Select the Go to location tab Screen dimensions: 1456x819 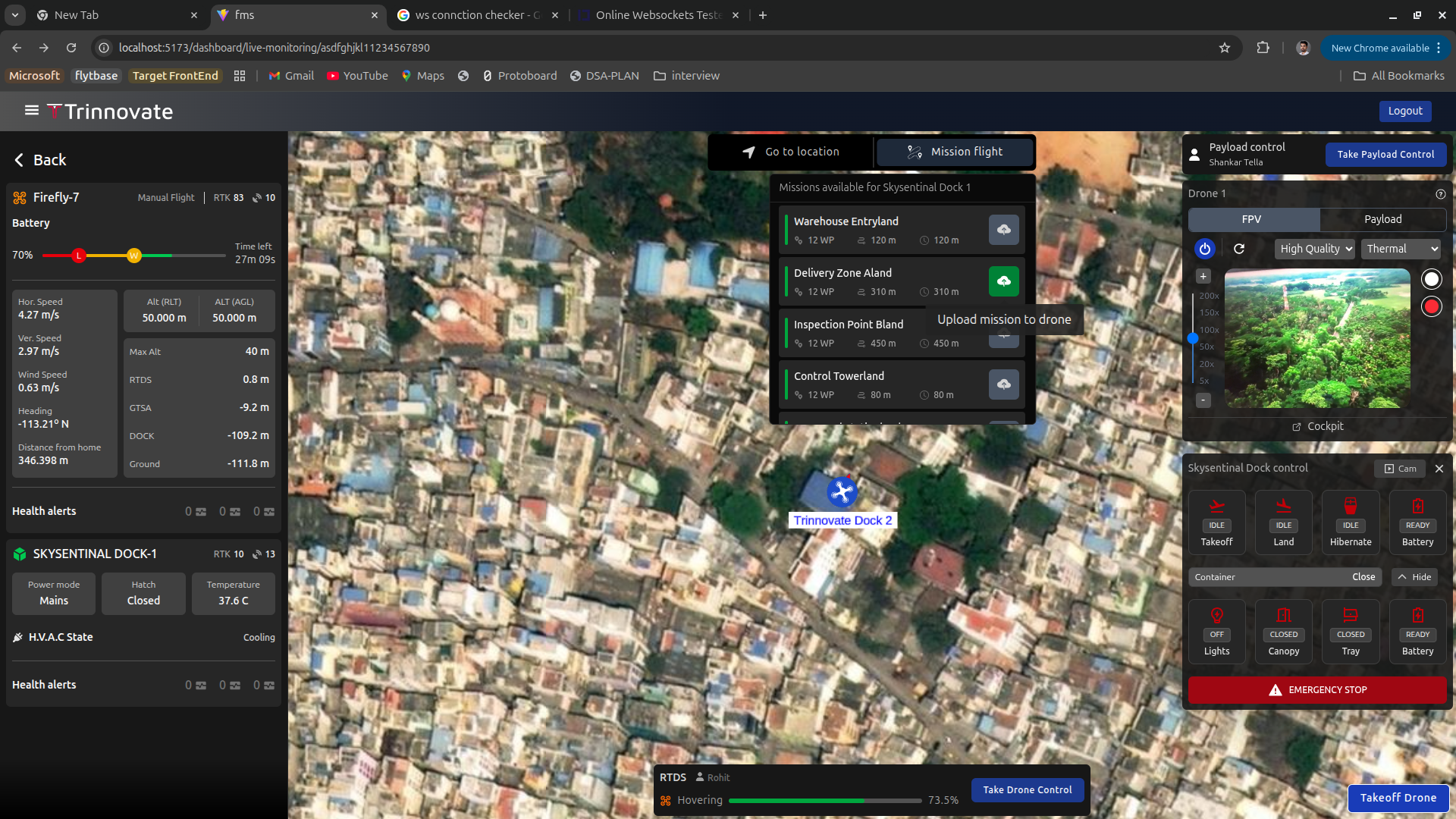pos(791,152)
